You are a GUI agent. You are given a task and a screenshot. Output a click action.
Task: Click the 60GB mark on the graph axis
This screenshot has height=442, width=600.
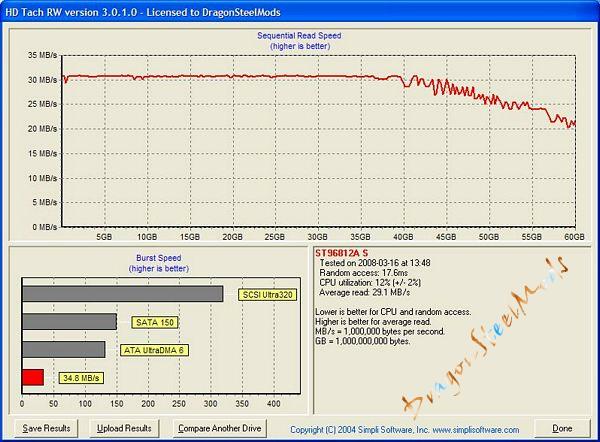574,237
